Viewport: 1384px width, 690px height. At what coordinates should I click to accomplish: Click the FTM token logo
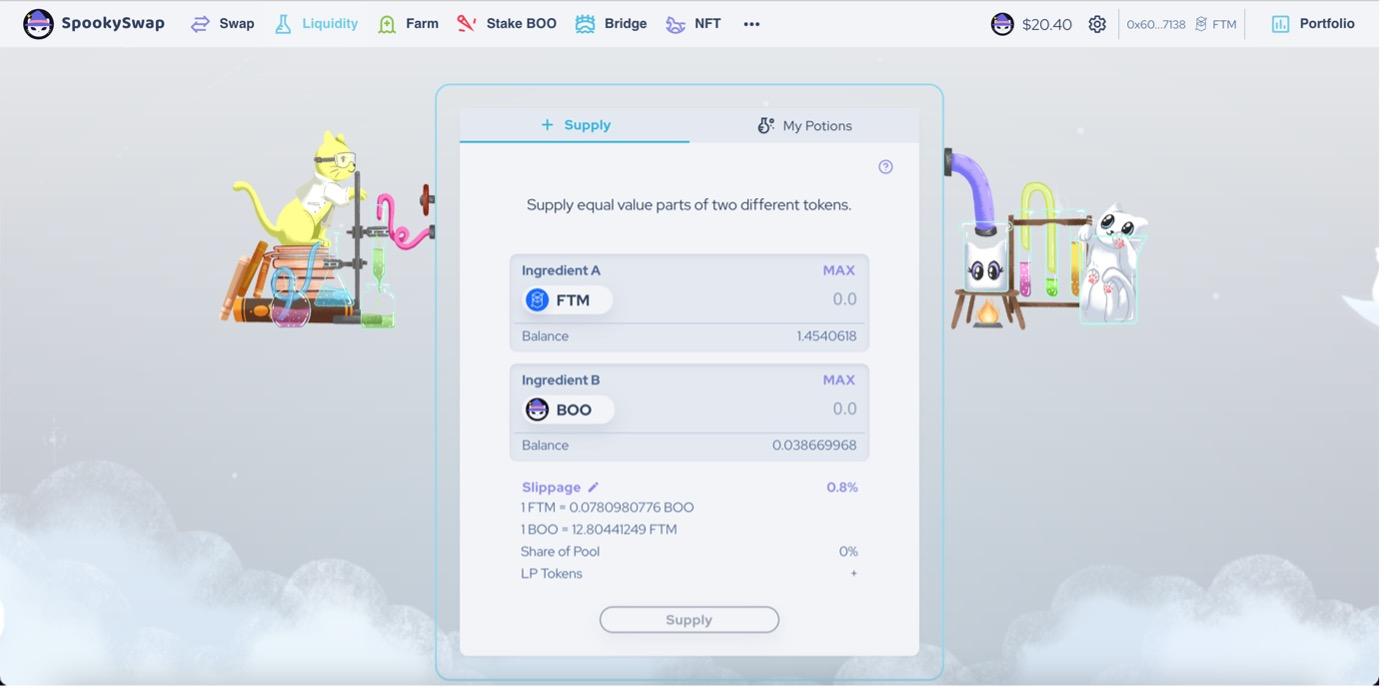537,300
